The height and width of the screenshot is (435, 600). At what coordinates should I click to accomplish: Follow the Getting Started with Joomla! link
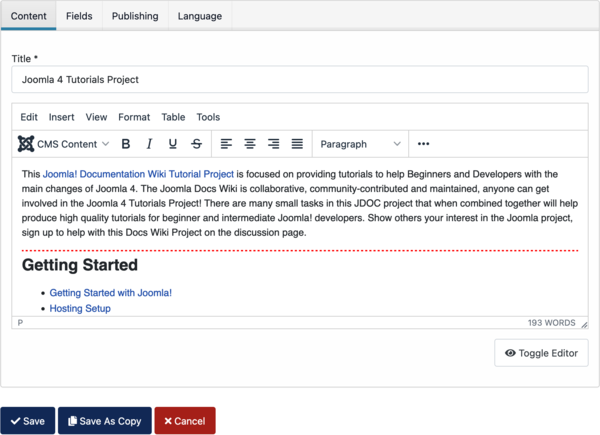(111, 293)
